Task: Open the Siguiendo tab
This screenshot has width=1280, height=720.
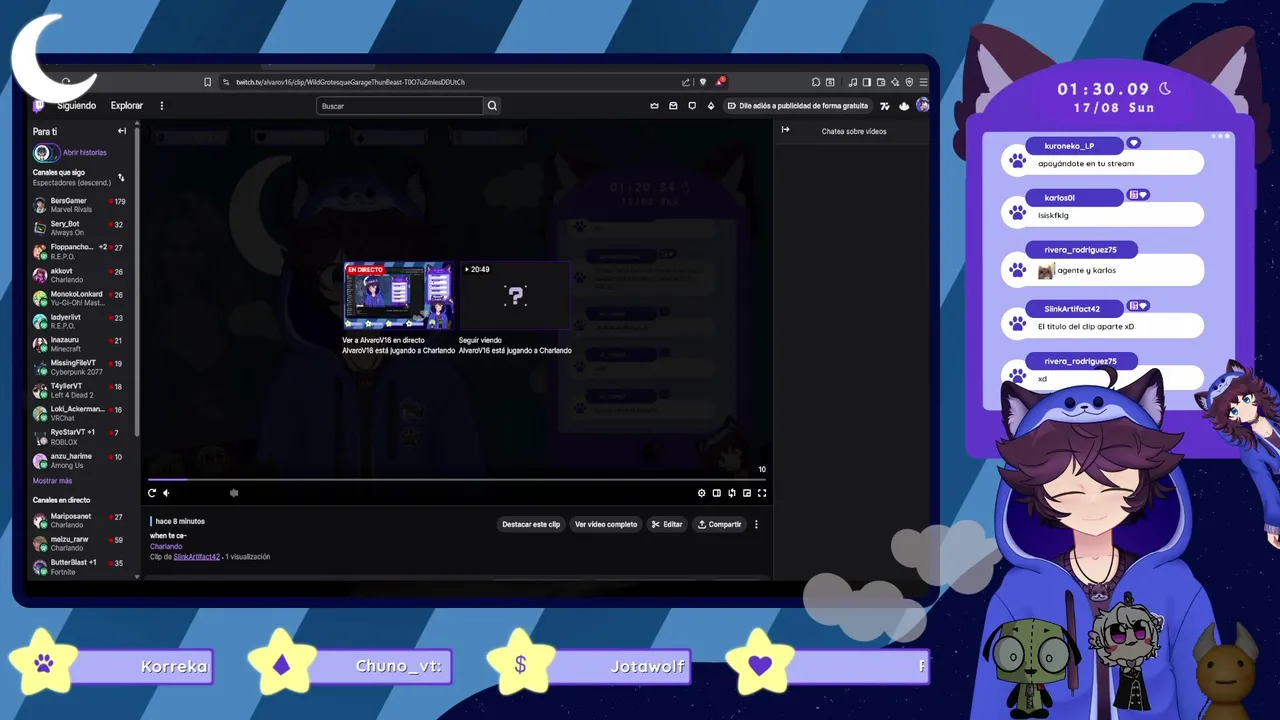Action: pyautogui.click(x=77, y=106)
